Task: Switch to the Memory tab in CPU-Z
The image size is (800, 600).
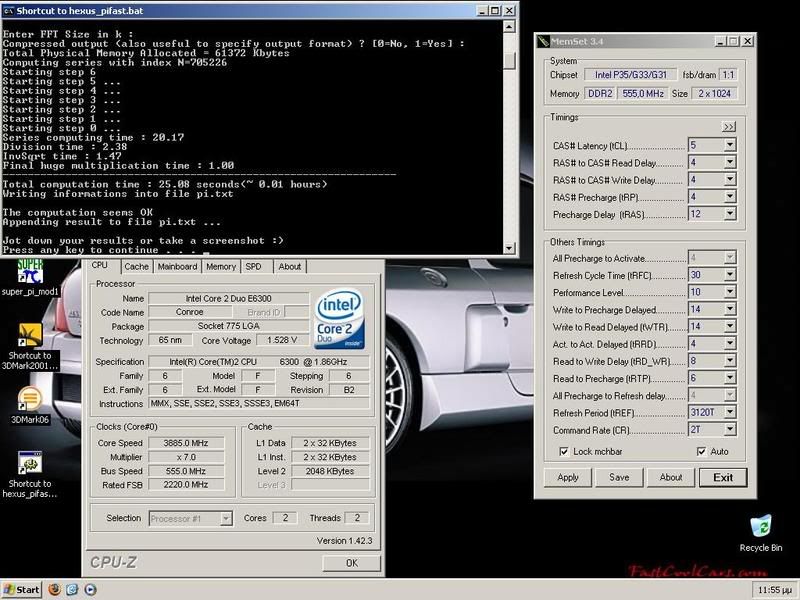Action: [x=221, y=266]
